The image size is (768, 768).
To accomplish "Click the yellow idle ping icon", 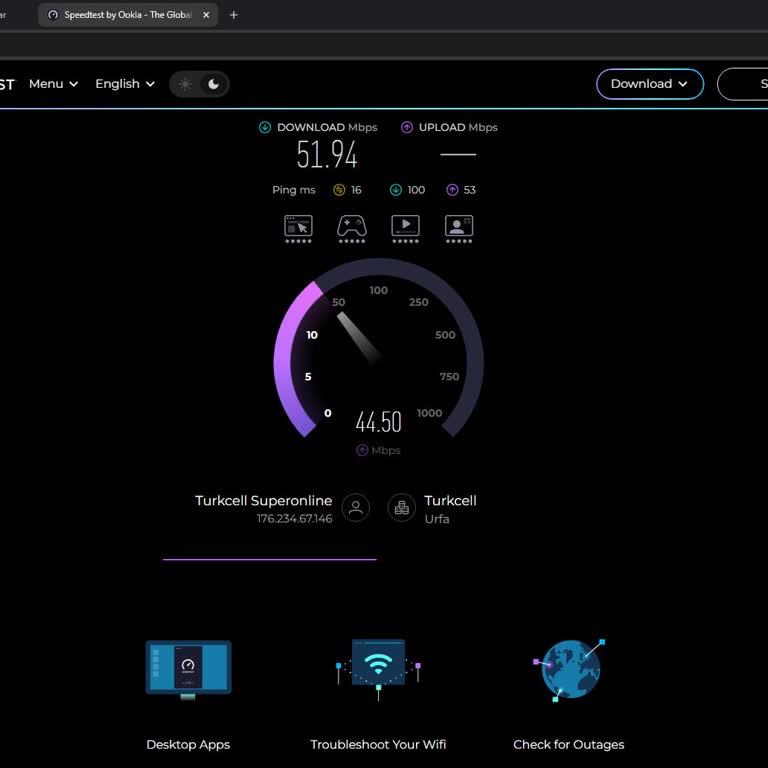I will [339, 190].
